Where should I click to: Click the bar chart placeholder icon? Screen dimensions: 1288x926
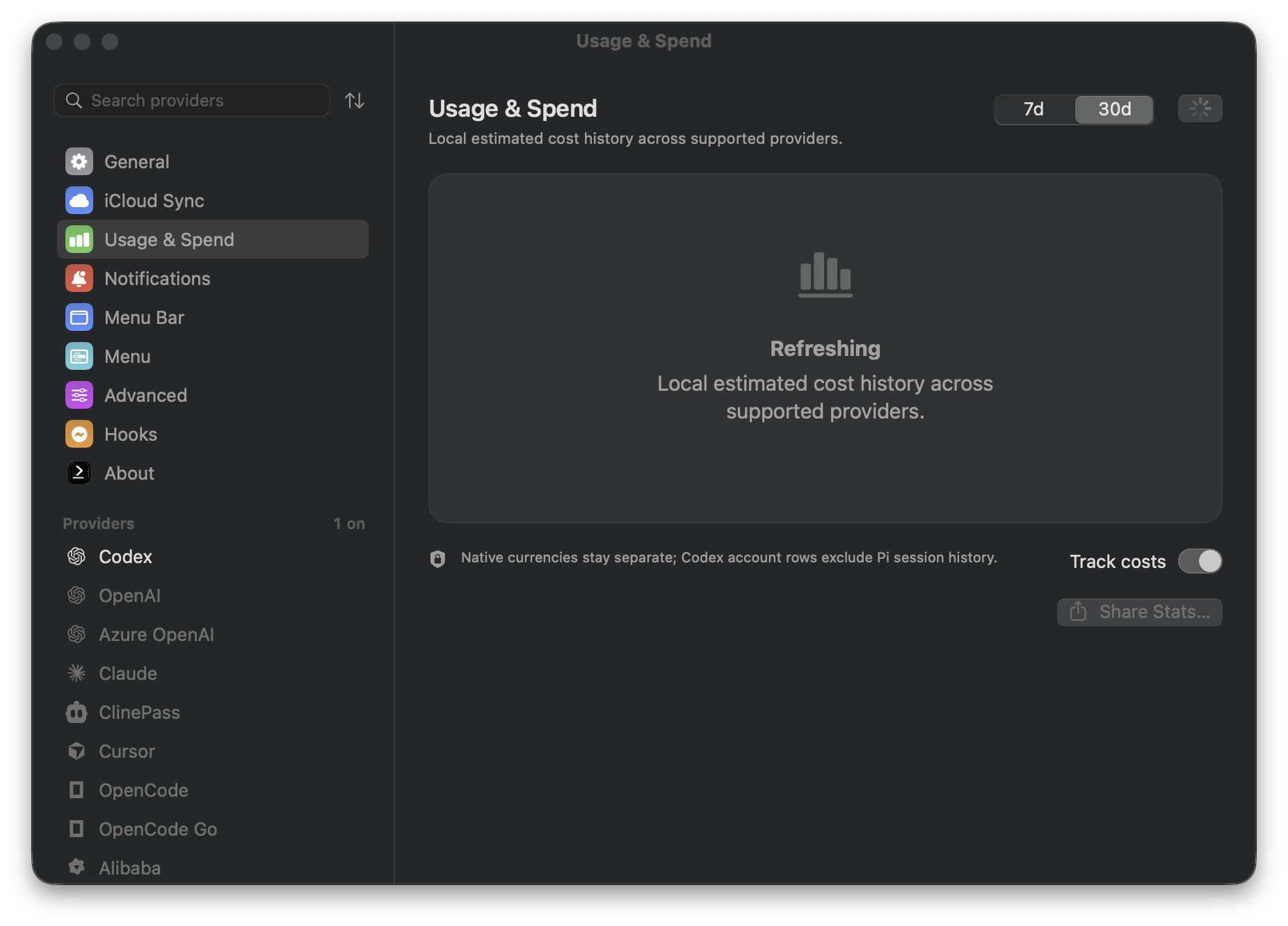click(x=826, y=275)
